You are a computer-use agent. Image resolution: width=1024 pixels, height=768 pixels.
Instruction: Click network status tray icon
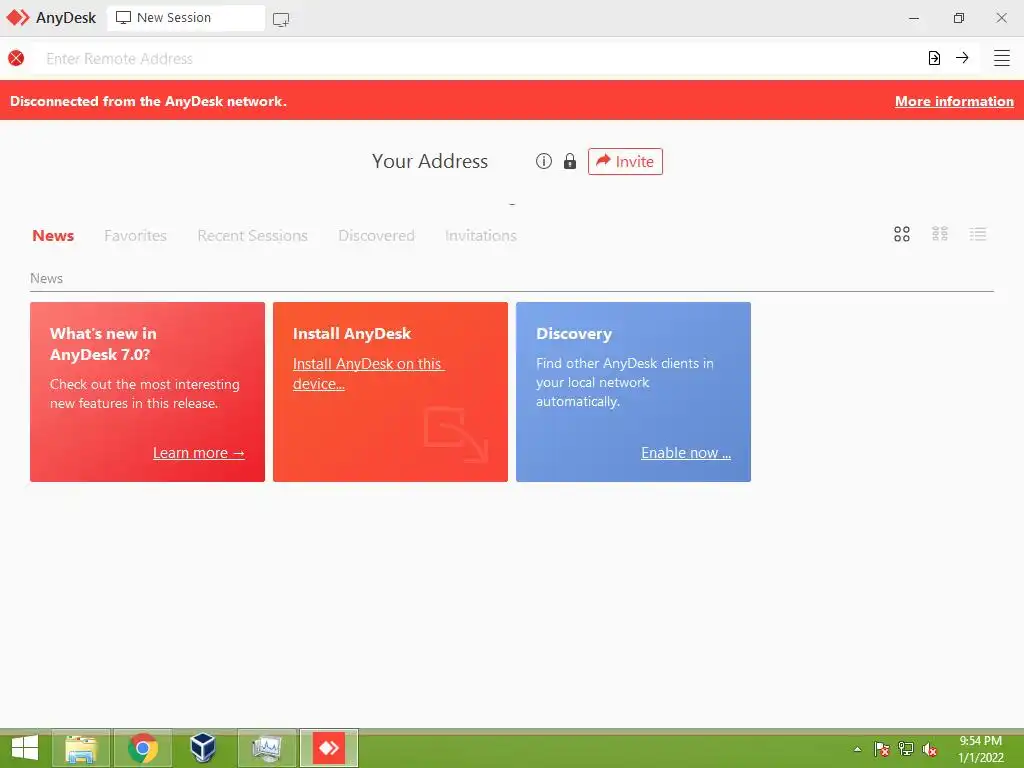(x=906, y=749)
